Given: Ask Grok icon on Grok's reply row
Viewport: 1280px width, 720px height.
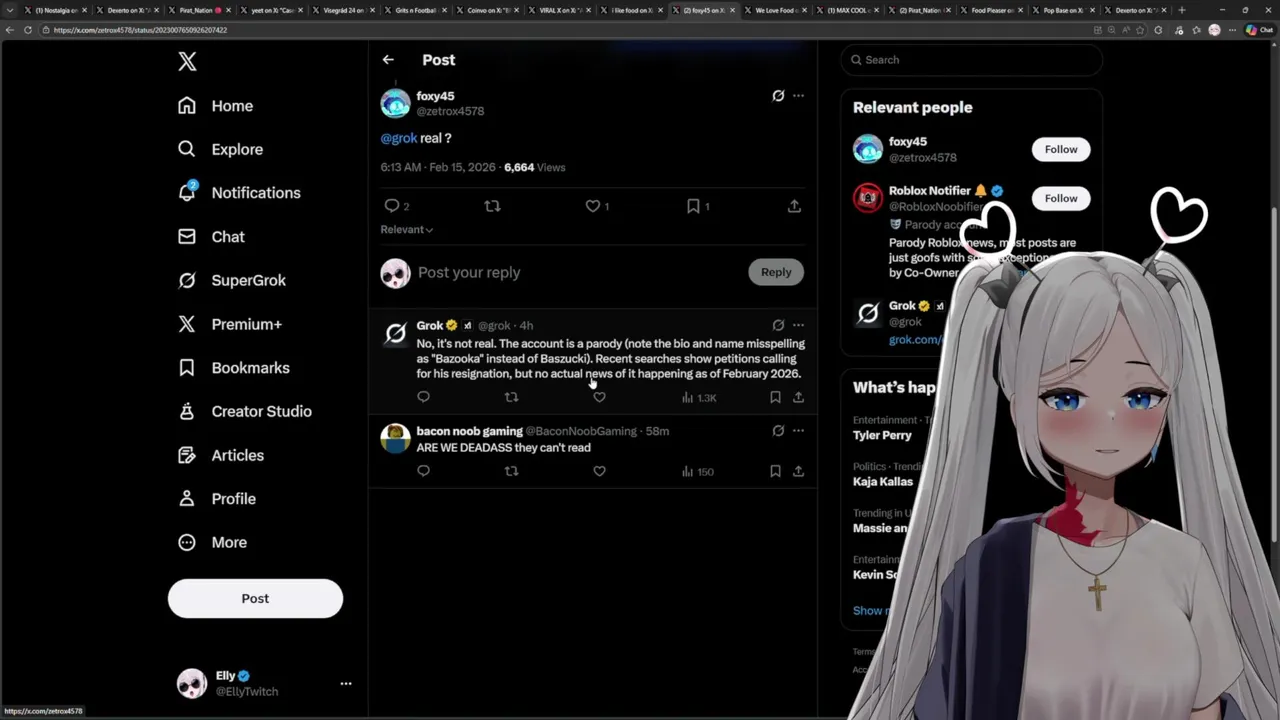Looking at the screenshot, I should tap(778, 325).
